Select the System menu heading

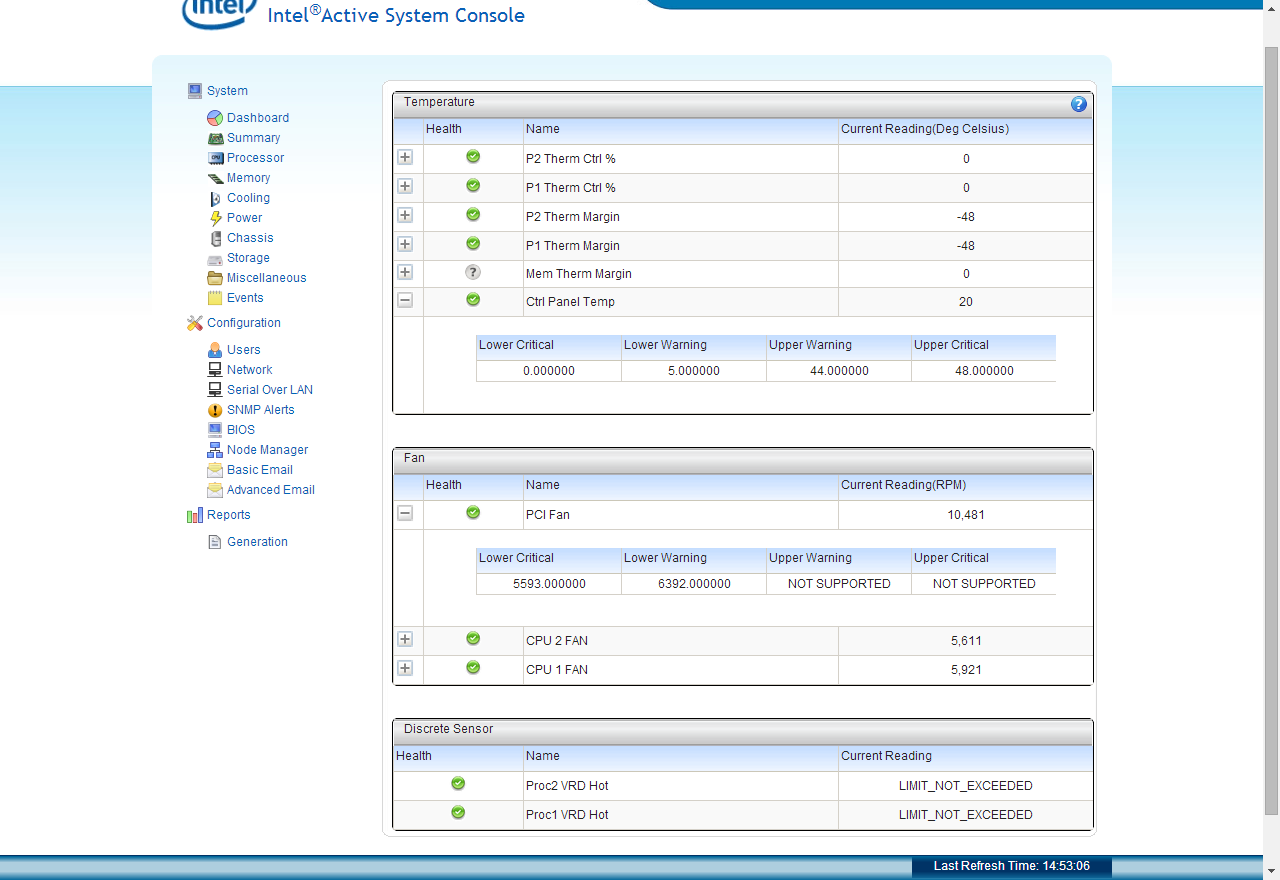(x=227, y=91)
